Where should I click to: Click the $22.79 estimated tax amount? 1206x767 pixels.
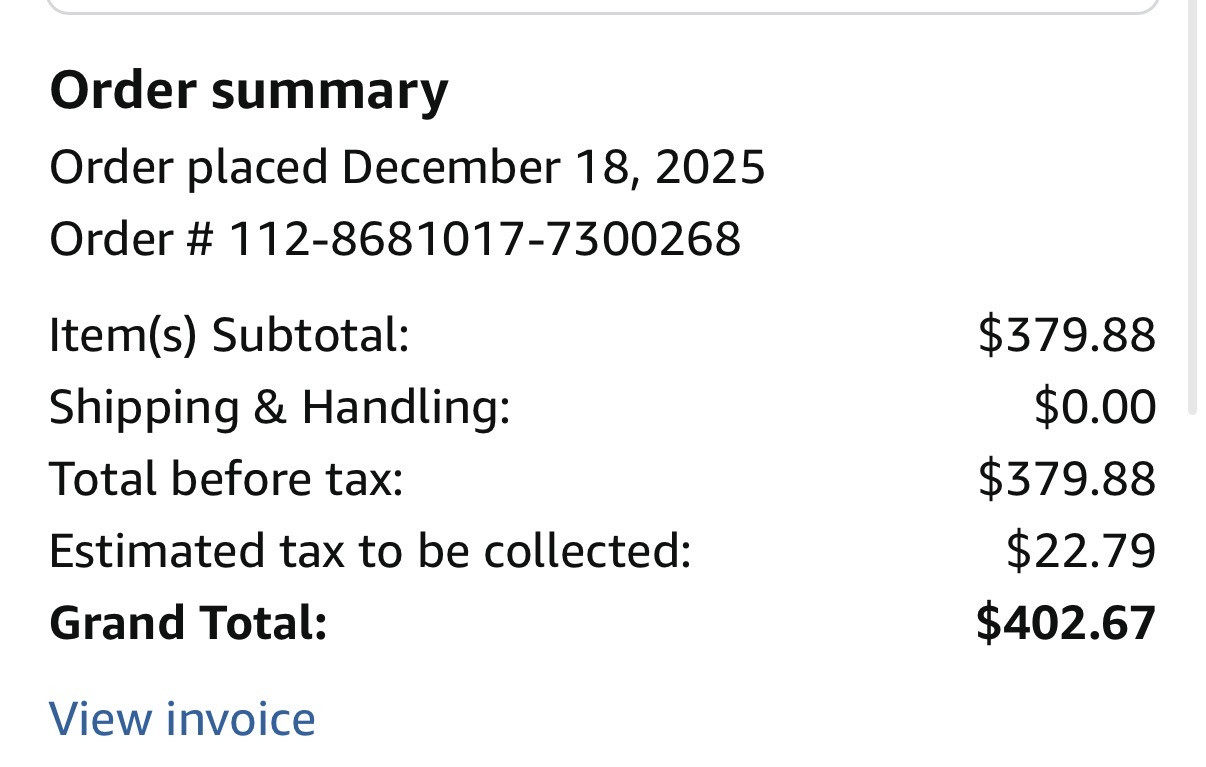pos(1081,550)
